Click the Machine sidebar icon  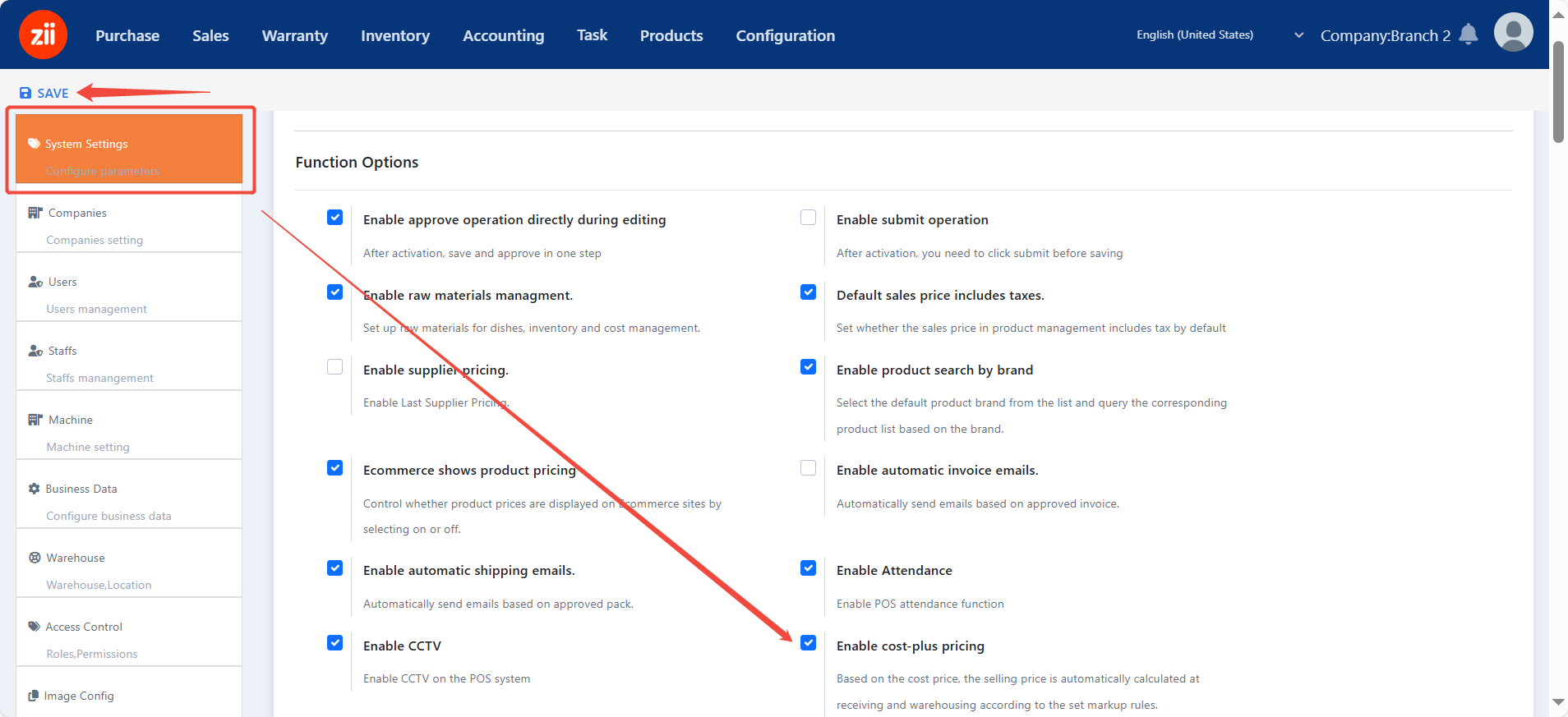click(x=35, y=420)
